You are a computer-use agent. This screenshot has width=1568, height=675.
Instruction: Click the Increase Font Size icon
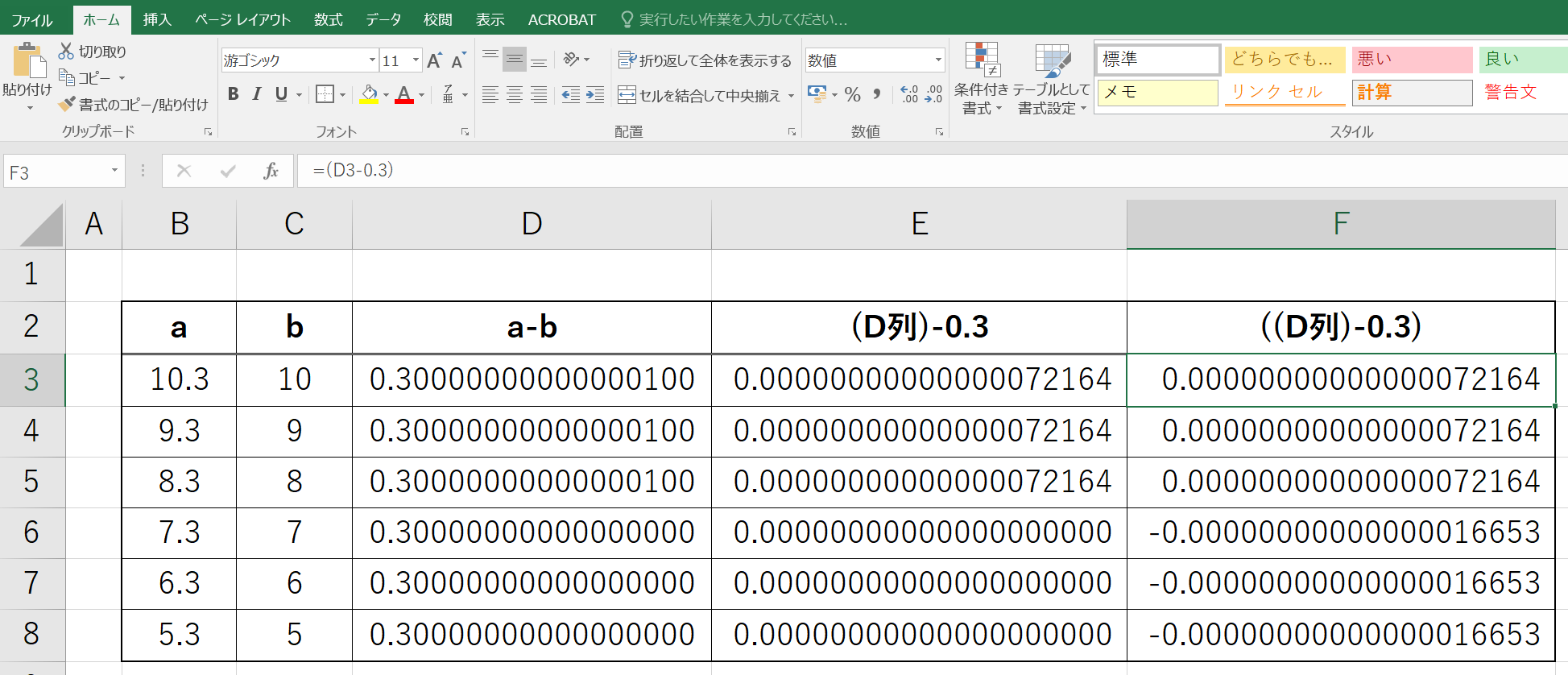click(x=434, y=60)
